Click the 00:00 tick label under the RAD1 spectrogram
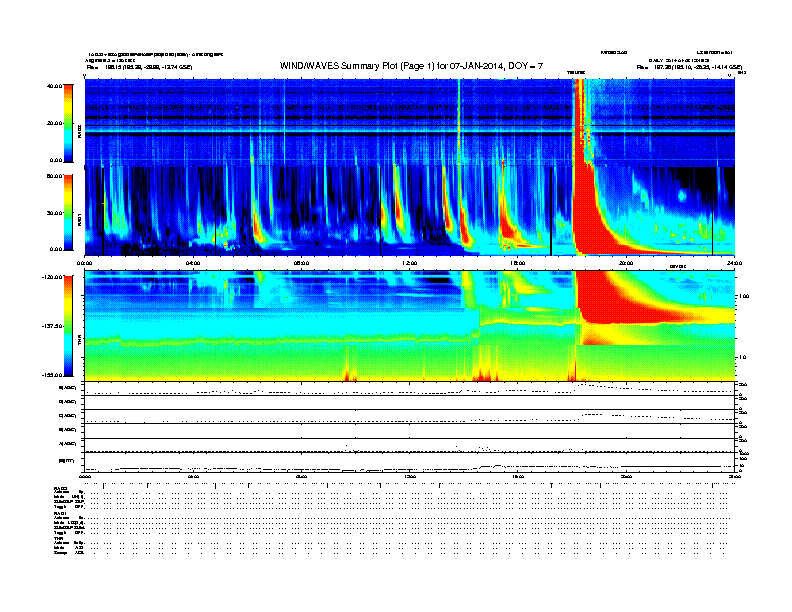The height and width of the screenshot is (612, 792). (x=84, y=263)
